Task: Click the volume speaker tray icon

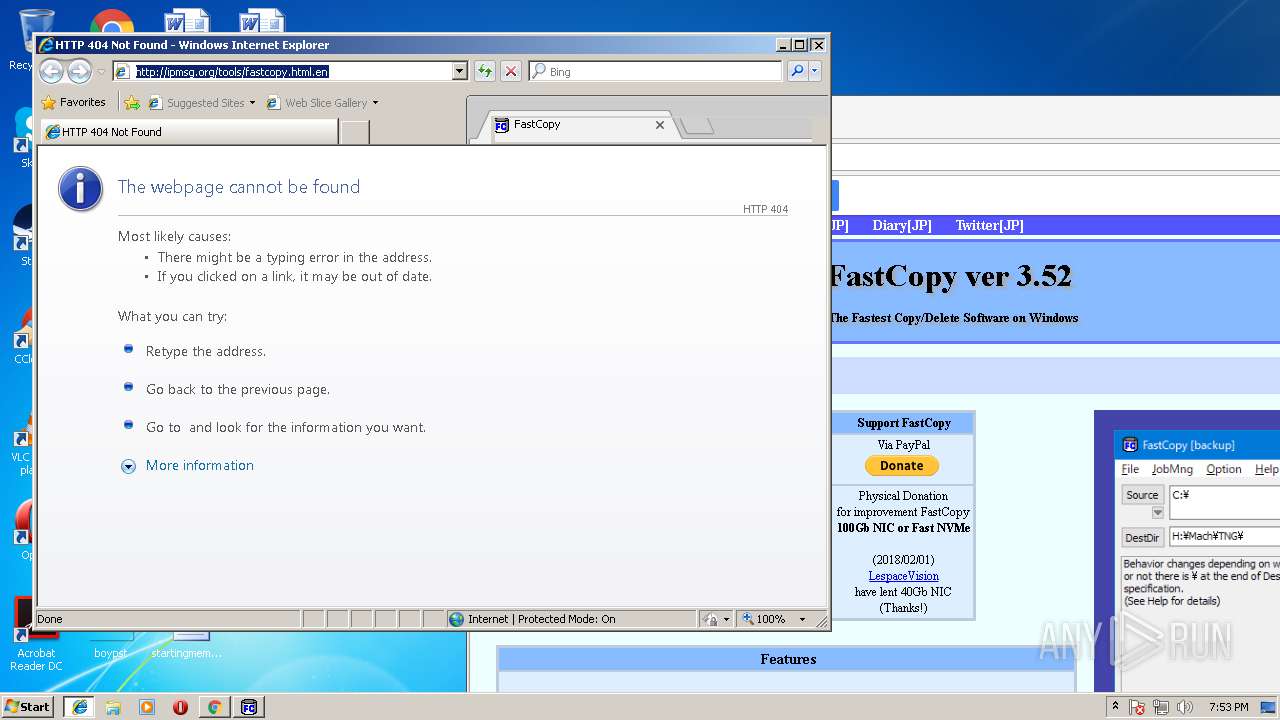Action: [1185, 707]
